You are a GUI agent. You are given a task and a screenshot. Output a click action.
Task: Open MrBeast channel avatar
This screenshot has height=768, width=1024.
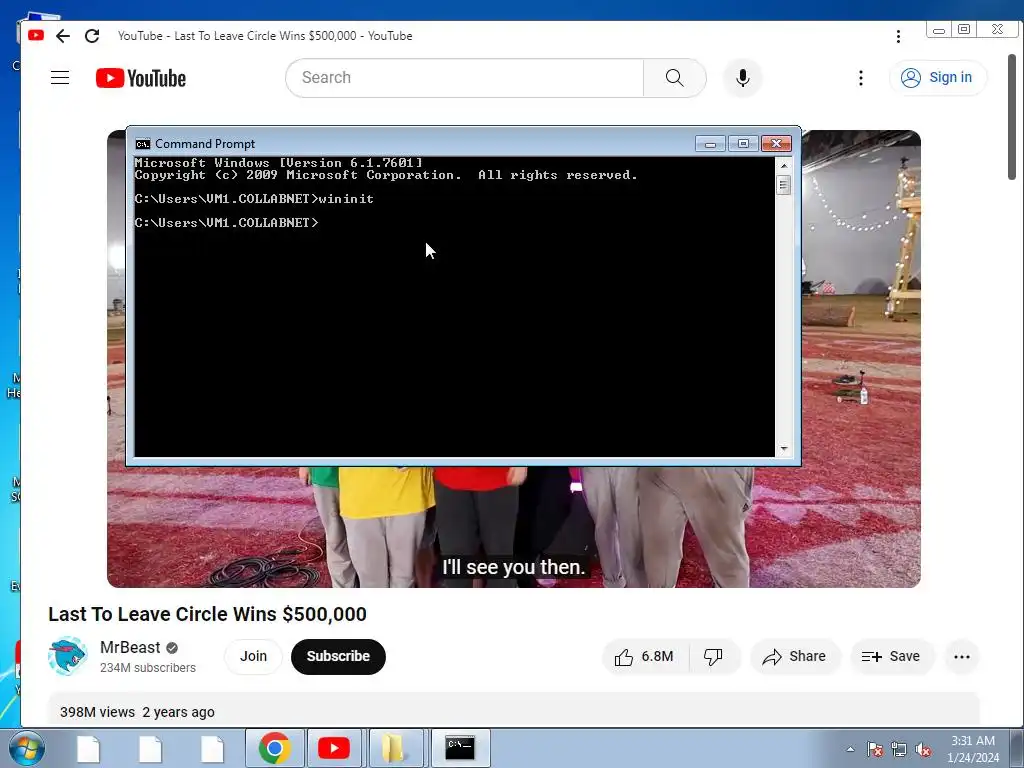point(68,656)
